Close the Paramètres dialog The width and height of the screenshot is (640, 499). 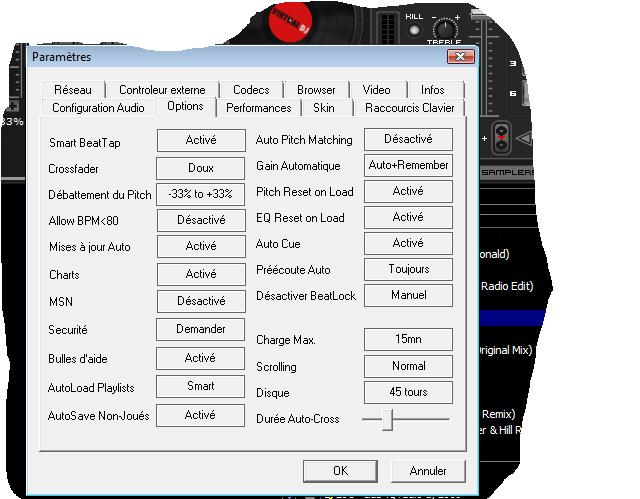click(461, 56)
